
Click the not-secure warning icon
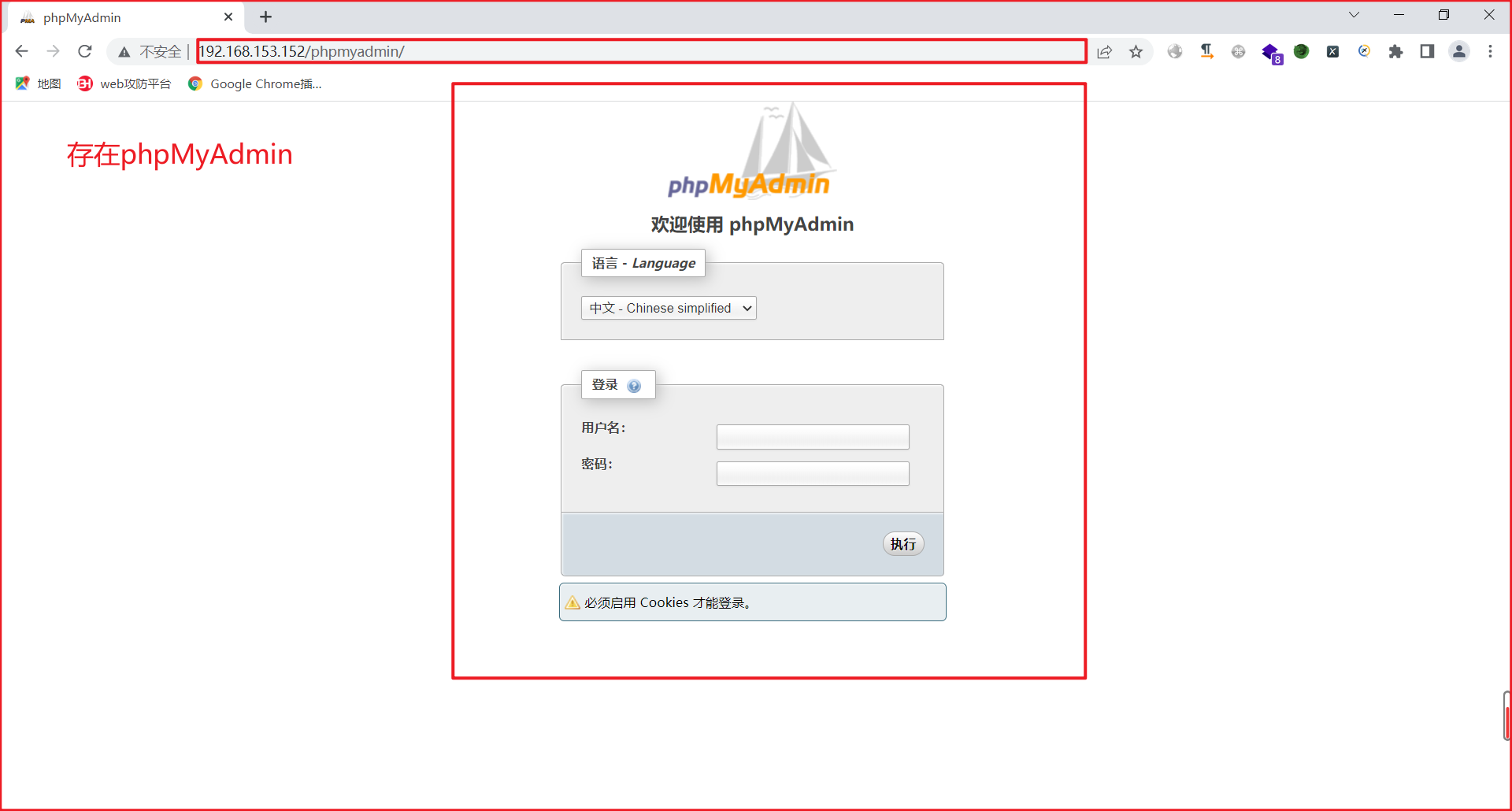coord(124,52)
